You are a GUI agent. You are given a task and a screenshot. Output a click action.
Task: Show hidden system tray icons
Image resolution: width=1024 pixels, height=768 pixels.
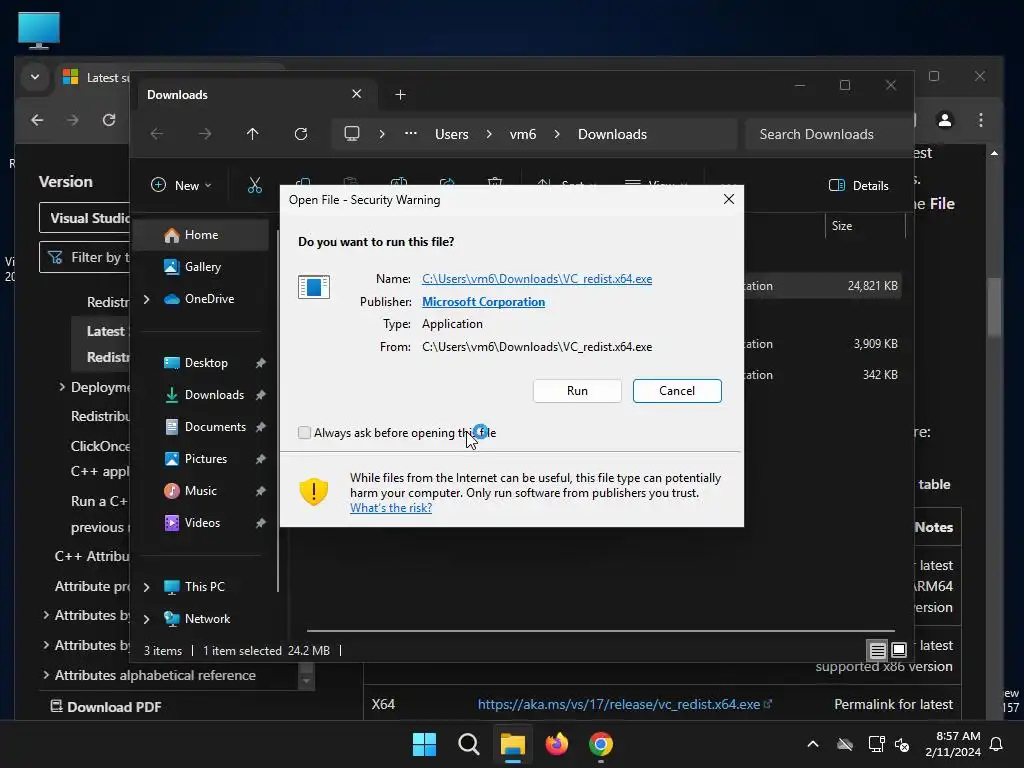click(812, 744)
